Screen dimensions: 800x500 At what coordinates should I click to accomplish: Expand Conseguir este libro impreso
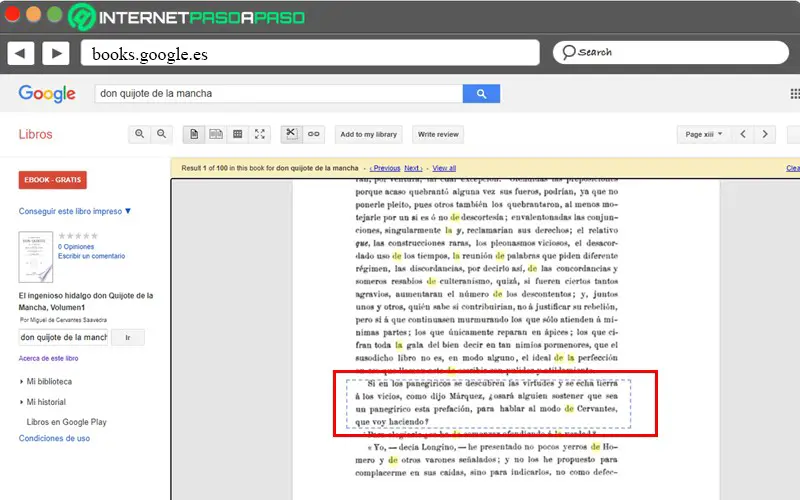click(x=74, y=211)
